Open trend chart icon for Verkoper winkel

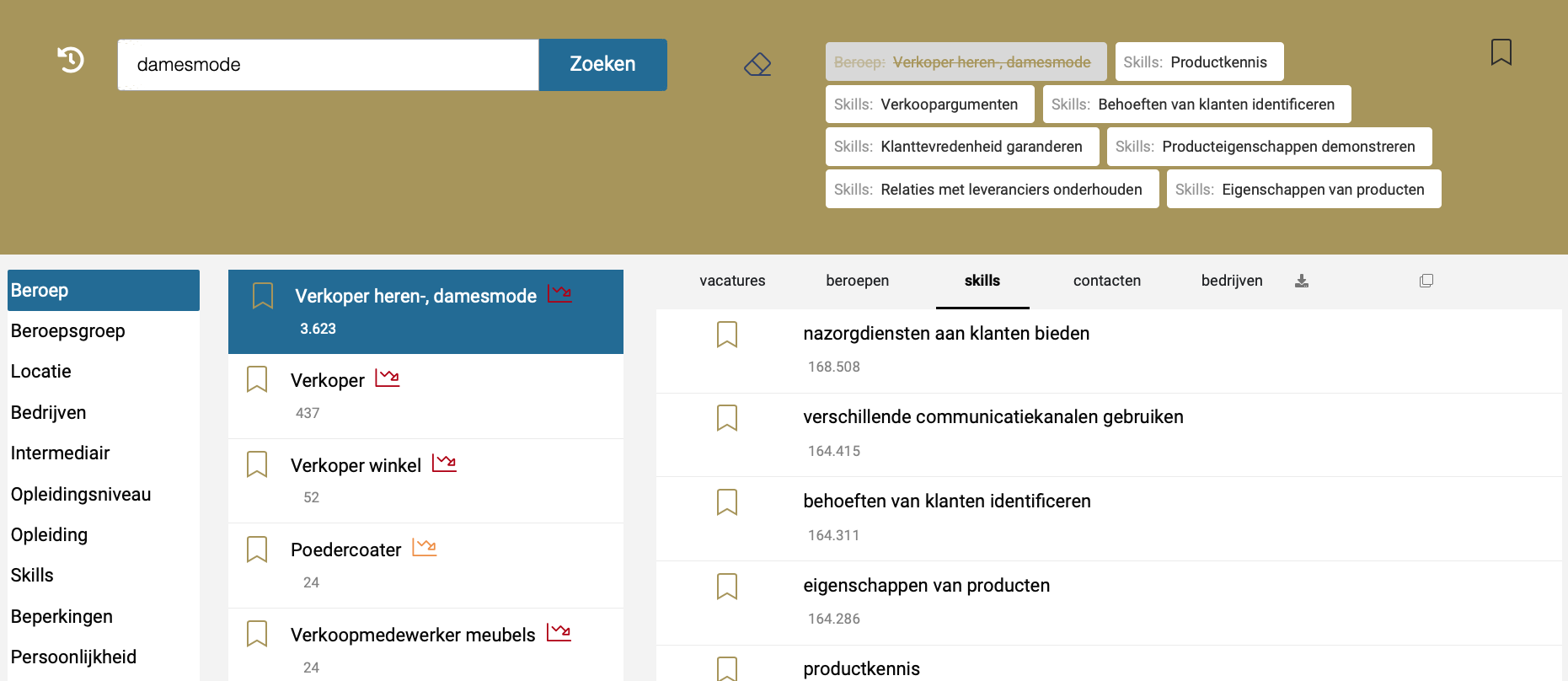pyautogui.click(x=444, y=463)
